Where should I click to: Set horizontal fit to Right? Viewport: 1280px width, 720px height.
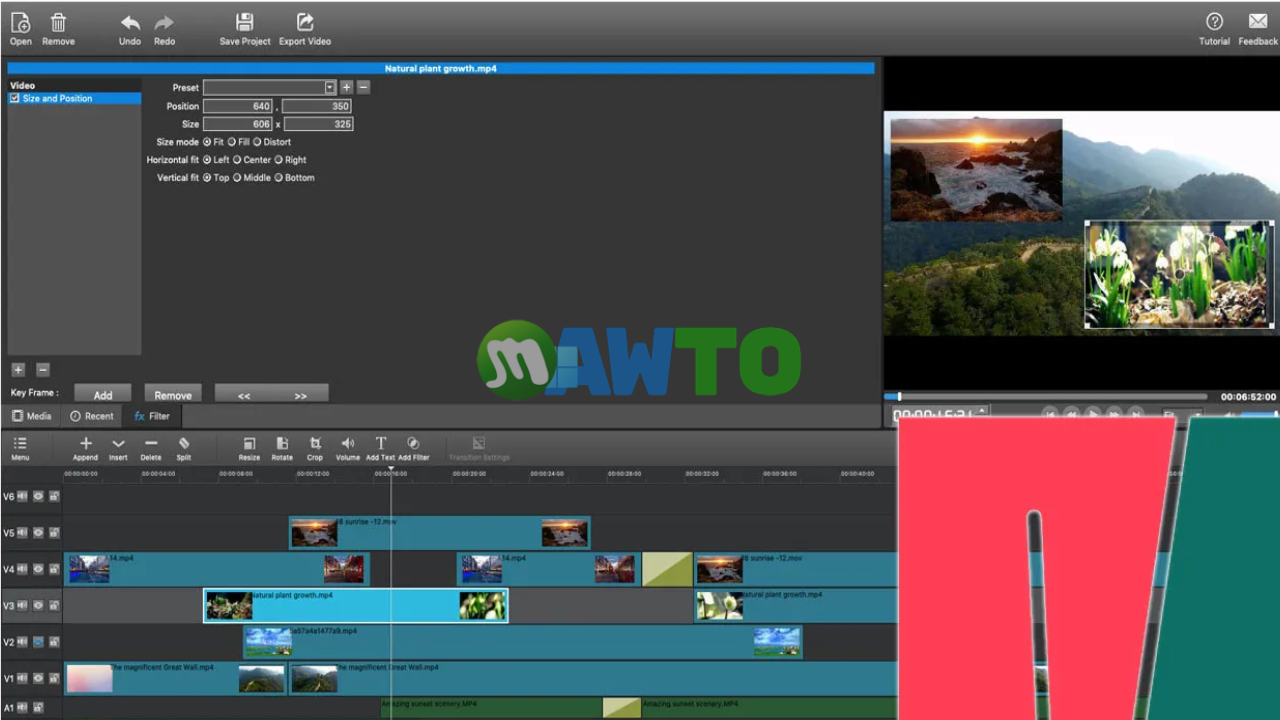tap(278, 160)
